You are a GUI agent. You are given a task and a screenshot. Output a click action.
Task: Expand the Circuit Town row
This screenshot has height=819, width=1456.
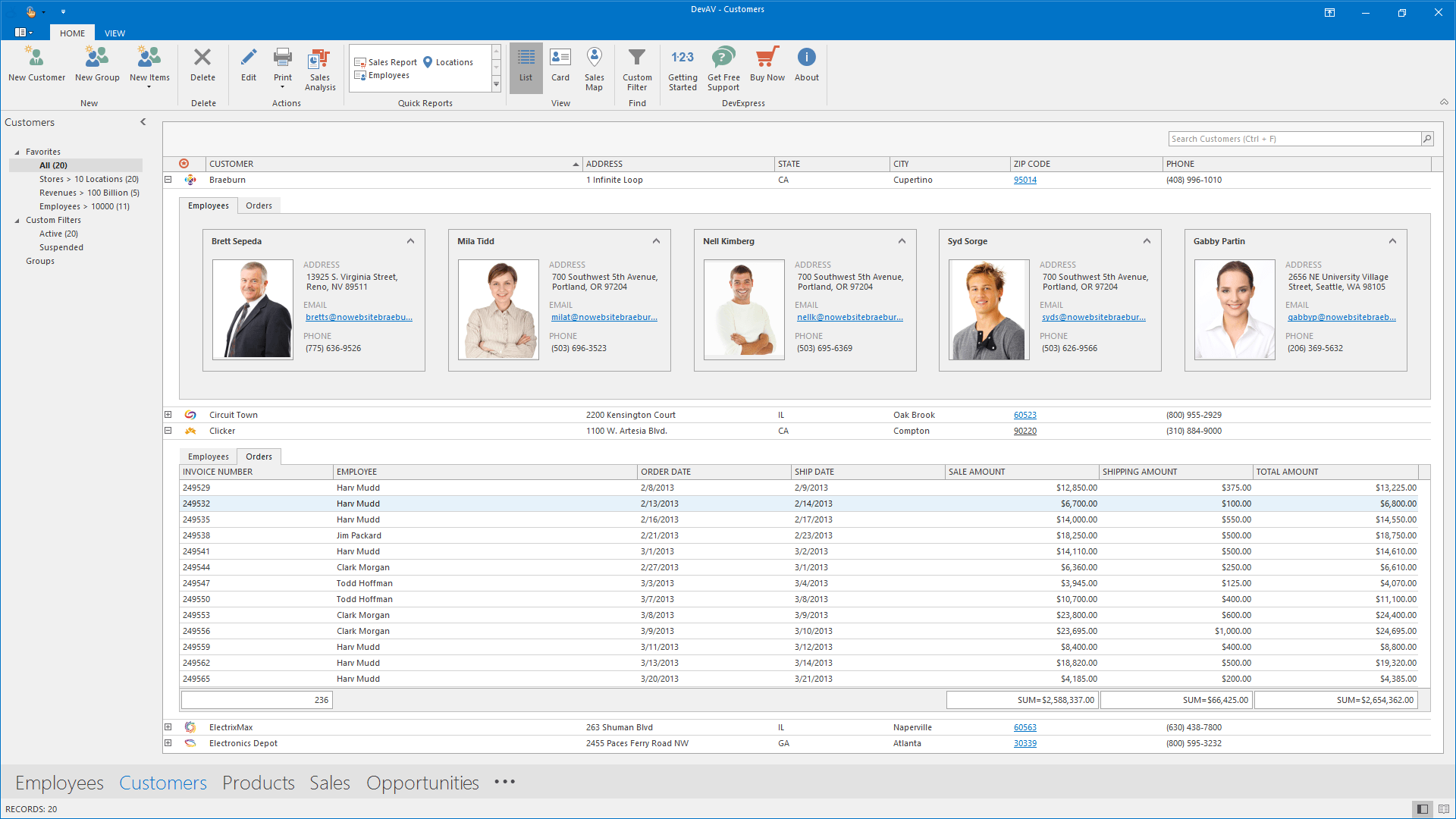168,415
